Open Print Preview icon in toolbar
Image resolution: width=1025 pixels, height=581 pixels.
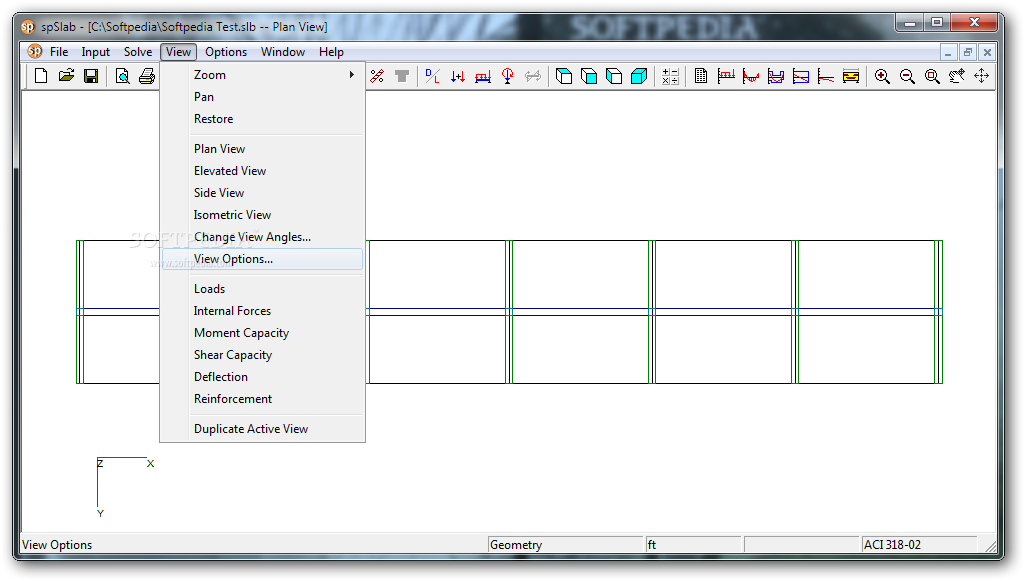tap(122, 76)
